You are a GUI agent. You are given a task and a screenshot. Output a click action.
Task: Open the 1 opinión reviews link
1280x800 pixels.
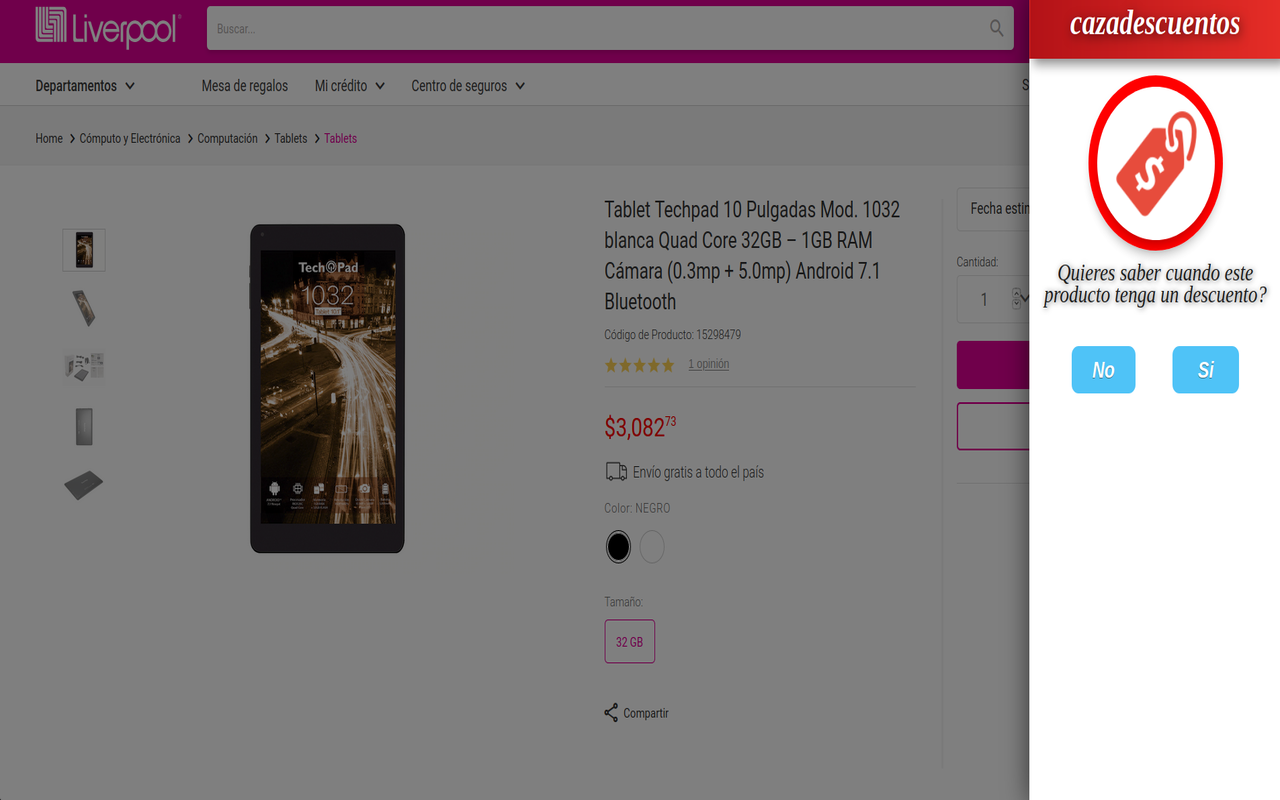tap(708, 364)
